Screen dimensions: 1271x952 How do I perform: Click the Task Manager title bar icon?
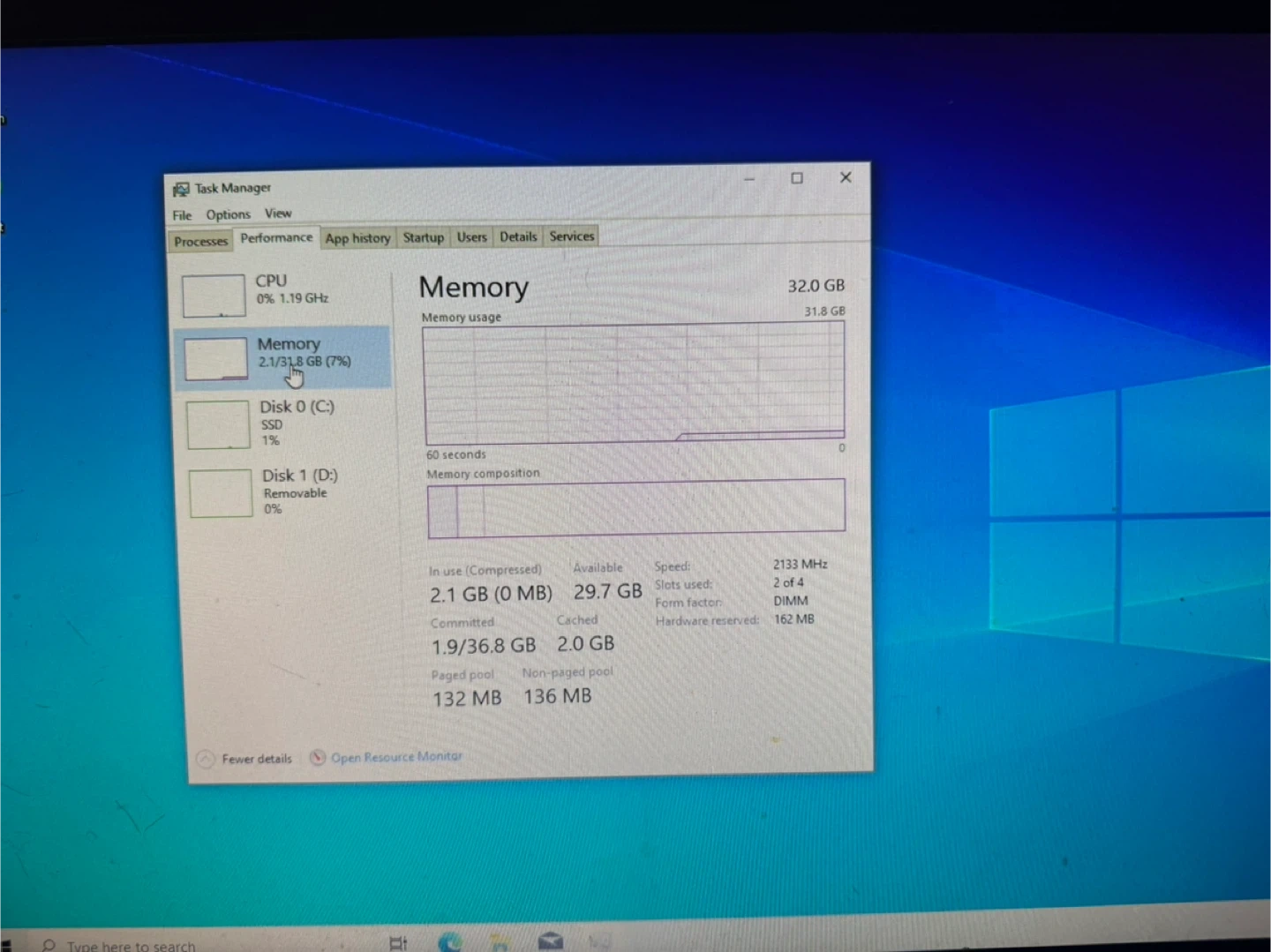pos(181,189)
